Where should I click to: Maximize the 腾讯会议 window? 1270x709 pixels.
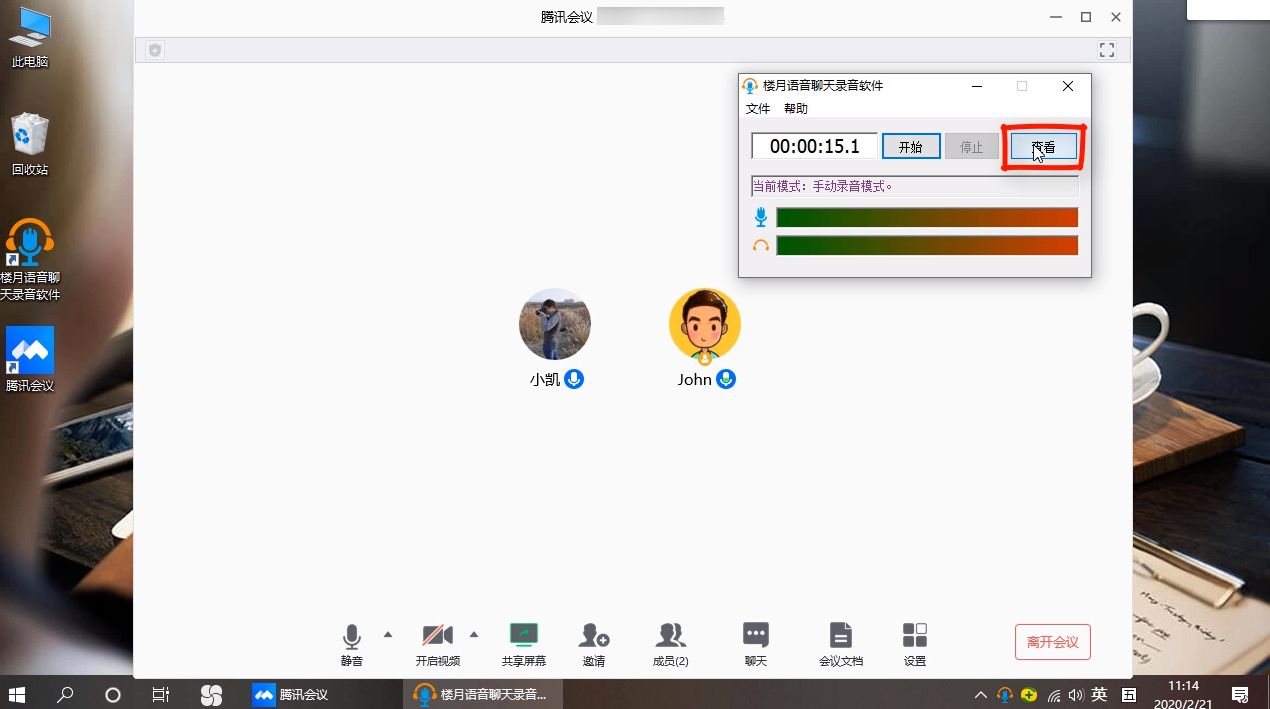click(x=1086, y=17)
